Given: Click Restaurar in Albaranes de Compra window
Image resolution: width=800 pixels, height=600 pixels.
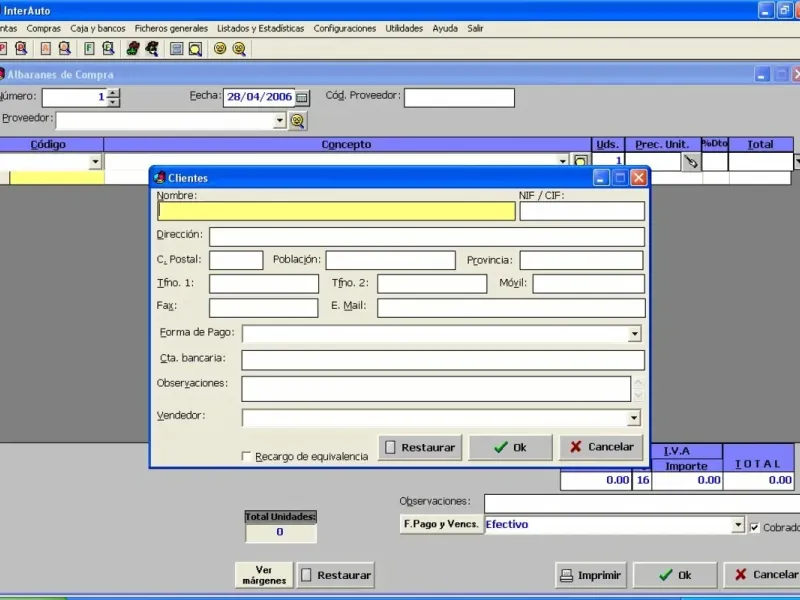Looking at the screenshot, I should click(x=335, y=575).
